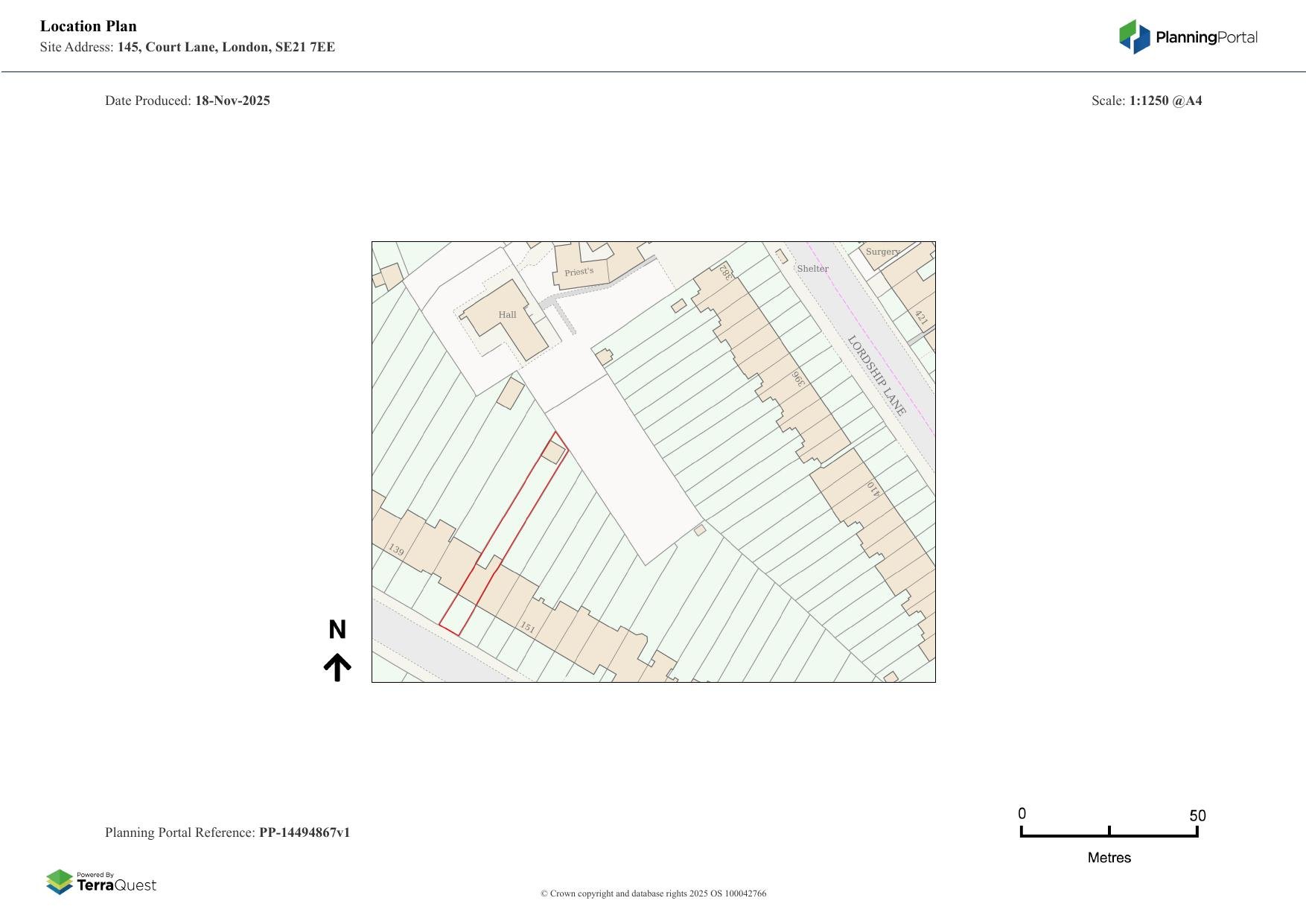Screen dimensions: 1306x924
Task: Click house number 421 on map
Action: [x=921, y=318]
